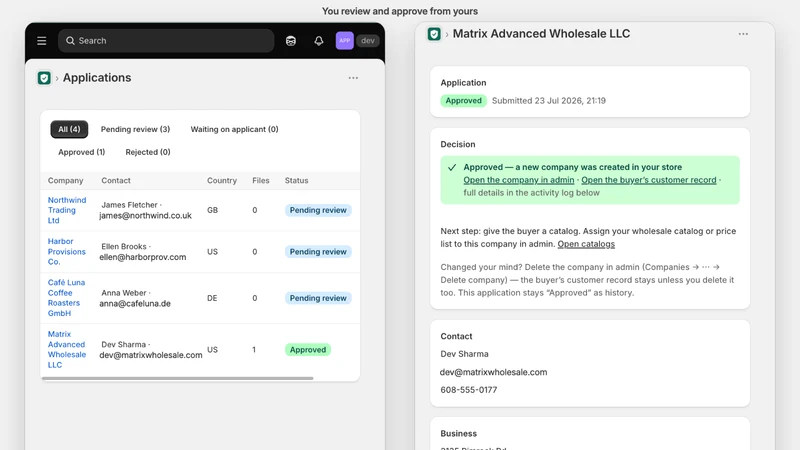Viewport: 800px width, 450px height.
Task: Click phone number 608-555-0177
Action: (x=468, y=390)
